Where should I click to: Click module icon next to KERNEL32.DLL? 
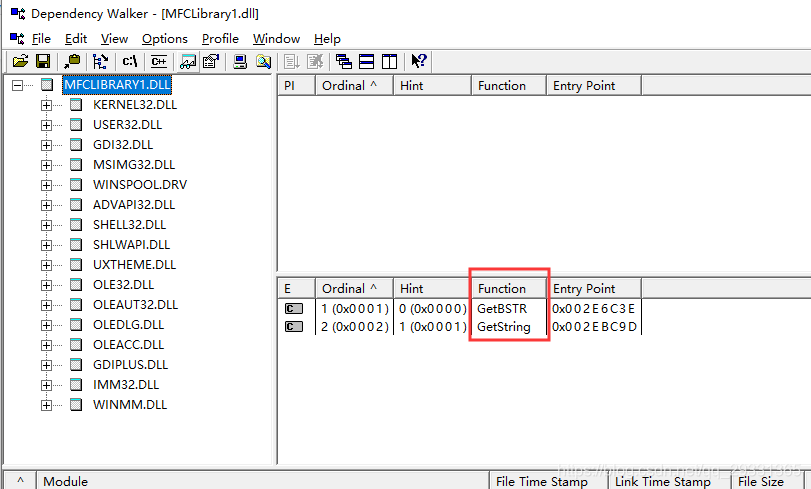(x=76, y=105)
